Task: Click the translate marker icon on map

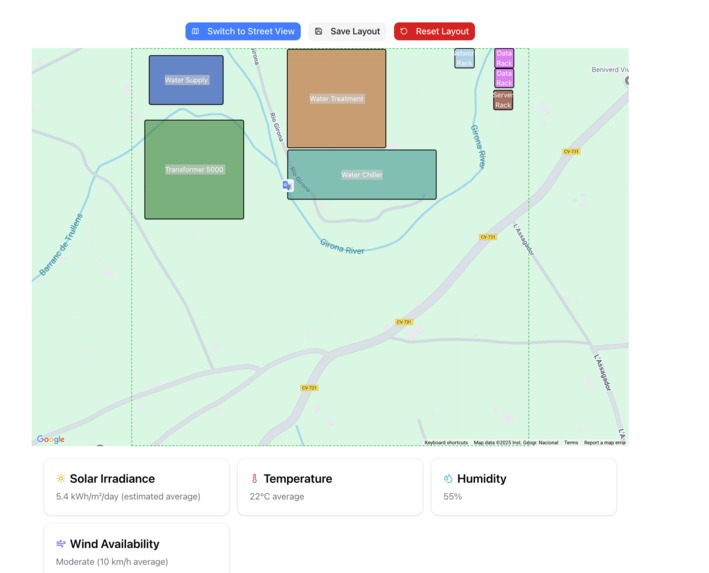Action: coord(287,185)
